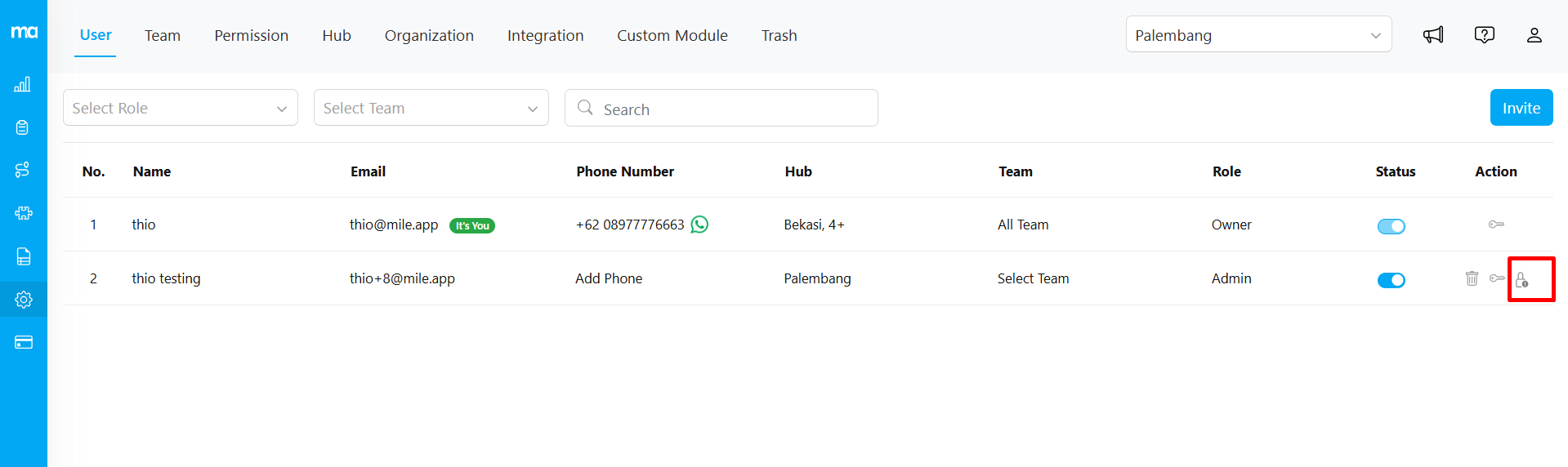Screen dimensions: 1568x467
Task: Switch to the Permission tab
Action: click(x=251, y=36)
